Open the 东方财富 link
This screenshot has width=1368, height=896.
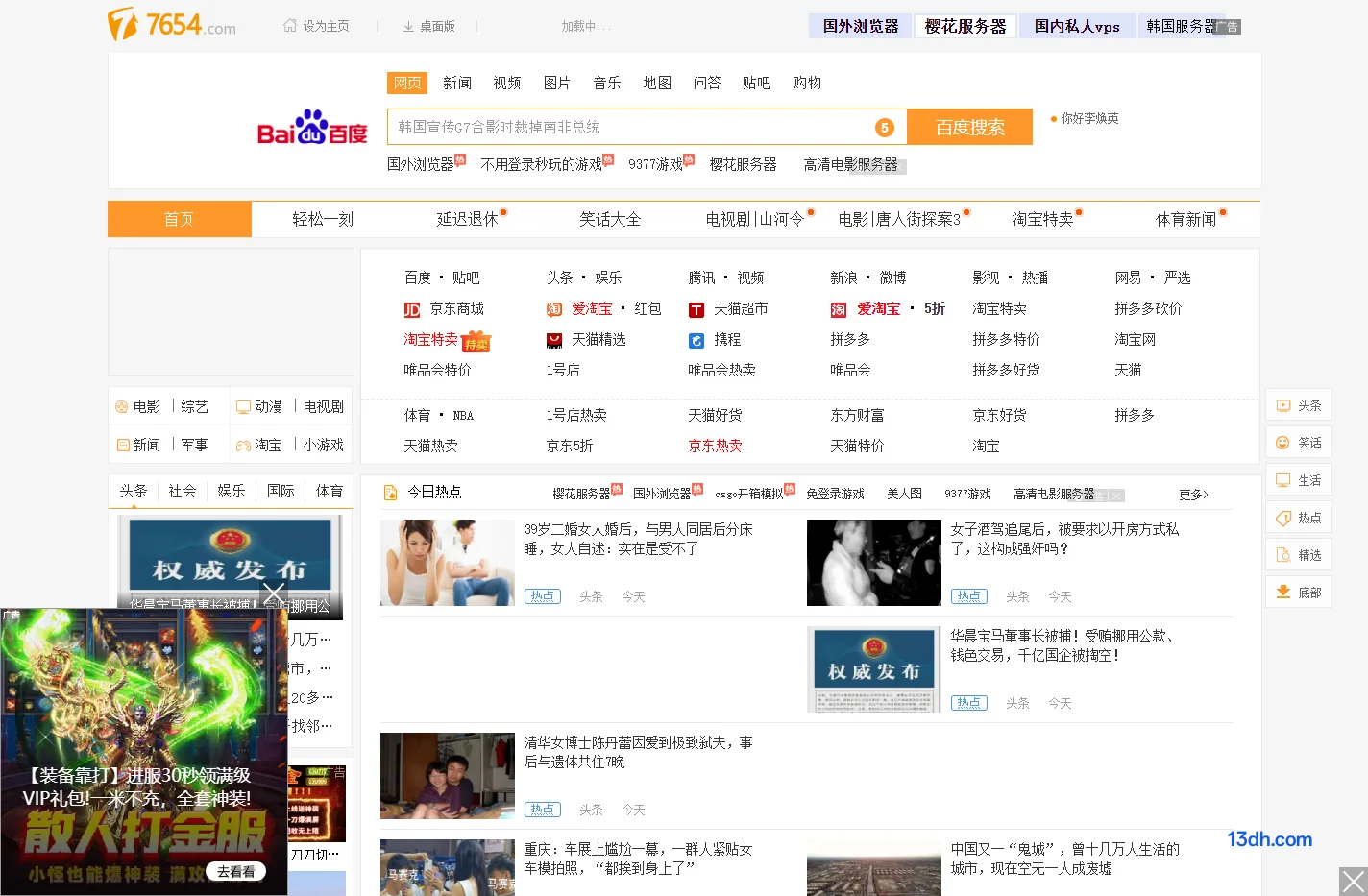click(857, 415)
